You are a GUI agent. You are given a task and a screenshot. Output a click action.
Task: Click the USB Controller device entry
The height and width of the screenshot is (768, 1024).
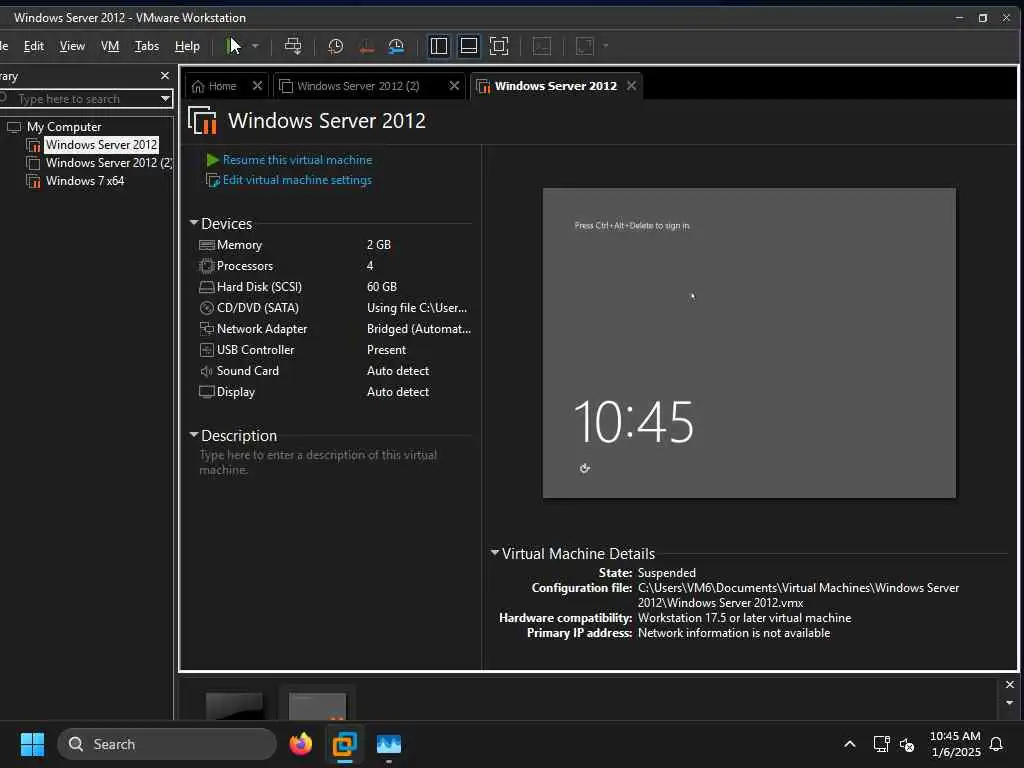(255, 349)
